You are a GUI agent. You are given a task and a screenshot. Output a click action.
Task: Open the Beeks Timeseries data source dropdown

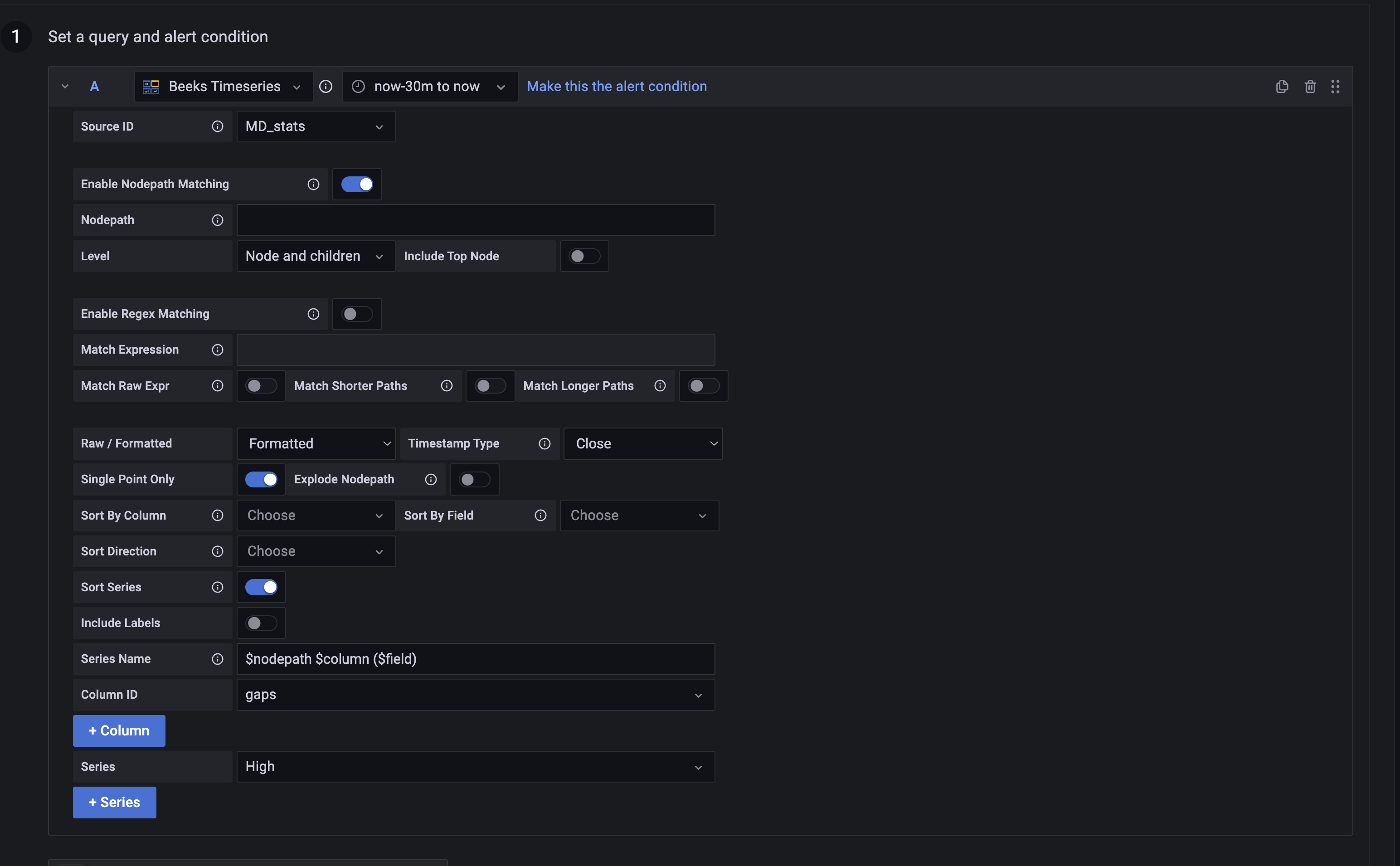[x=224, y=87]
